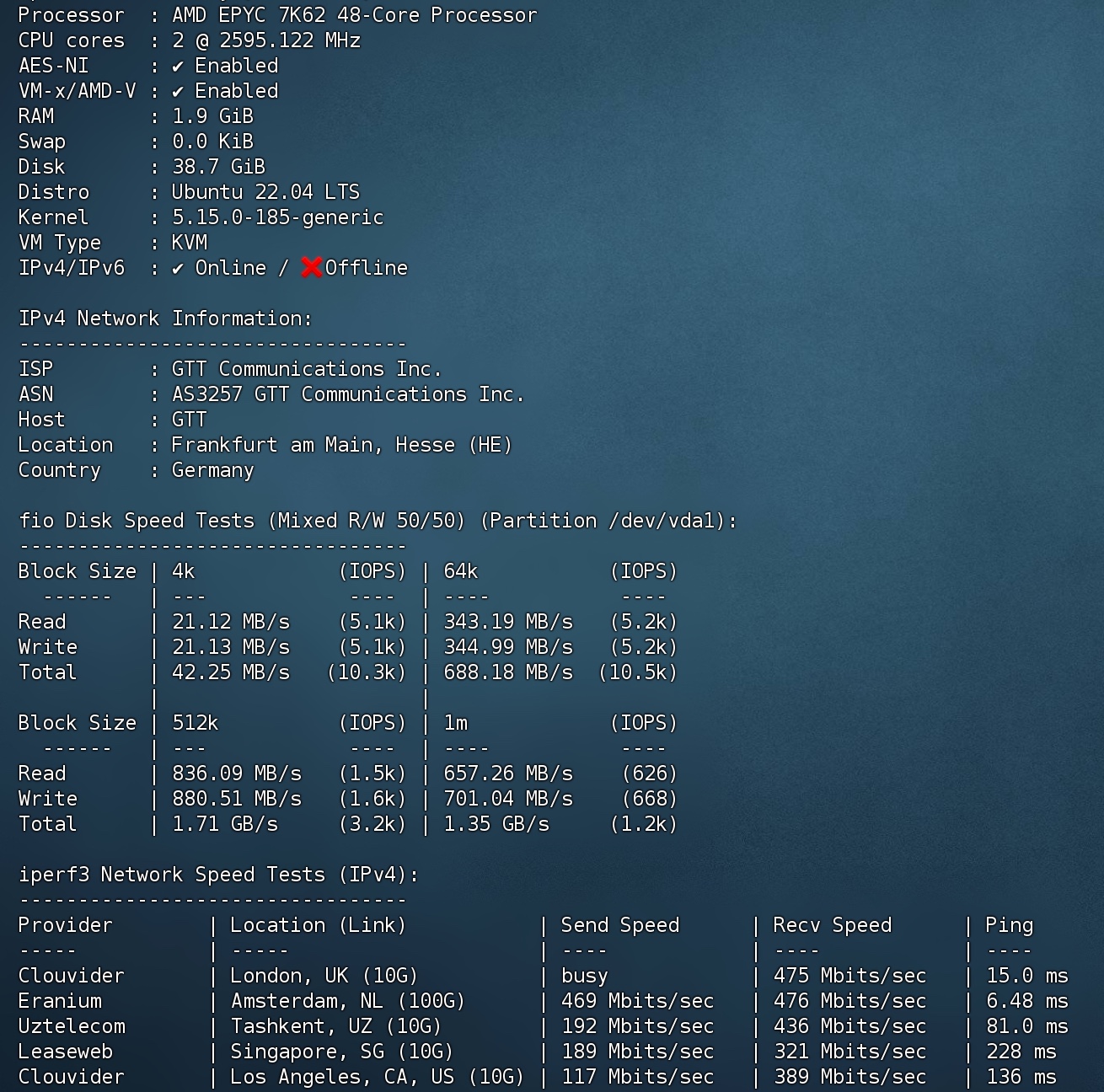Select Distro 'Ubuntu 22.04 LTS'
Screen dimensions: 1104x1092
coord(265,192)
